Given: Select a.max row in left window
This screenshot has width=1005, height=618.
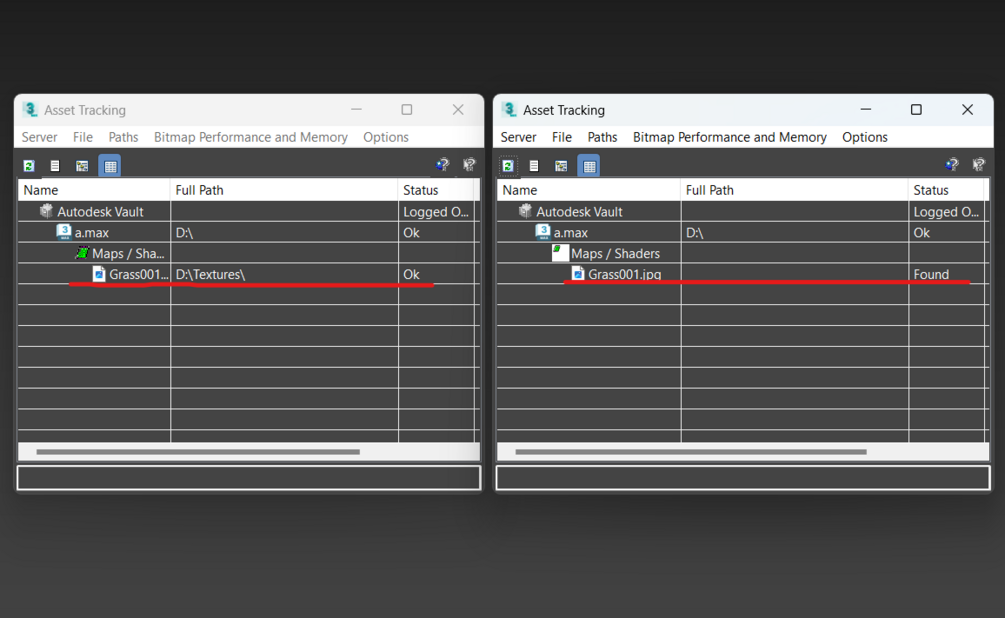Looking at the screenshot, I should click(249, 232).
